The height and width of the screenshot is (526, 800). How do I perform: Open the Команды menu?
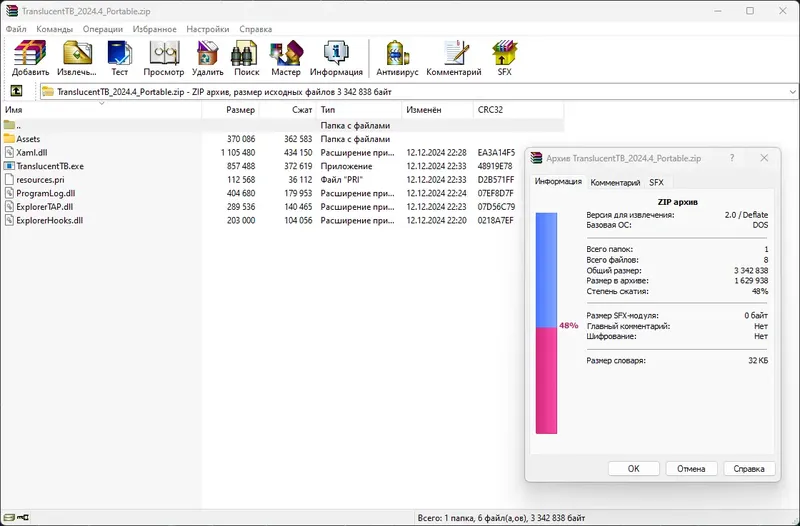click(55, 29)
